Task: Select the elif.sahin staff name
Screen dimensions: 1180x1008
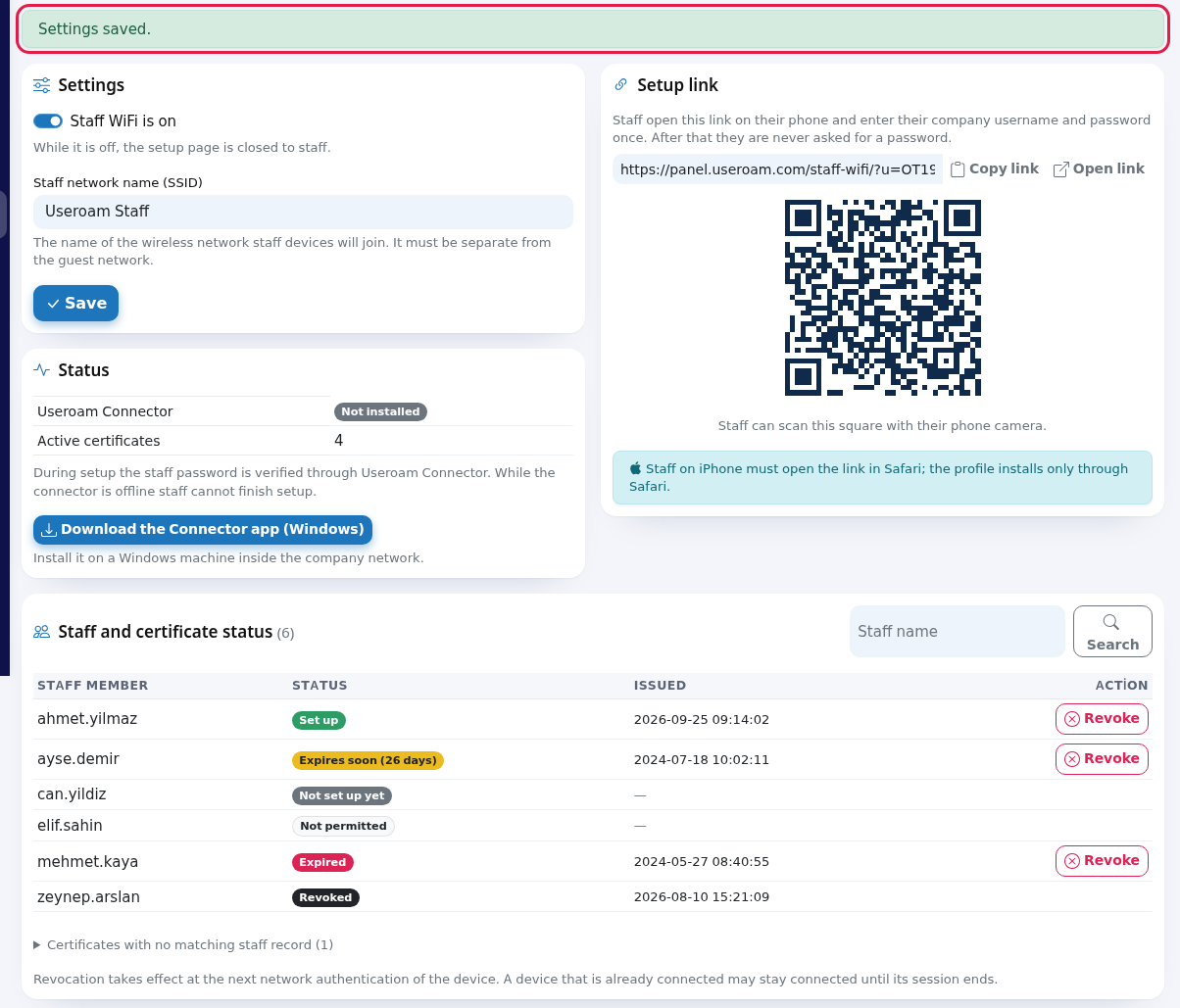Action: [70, 825]
